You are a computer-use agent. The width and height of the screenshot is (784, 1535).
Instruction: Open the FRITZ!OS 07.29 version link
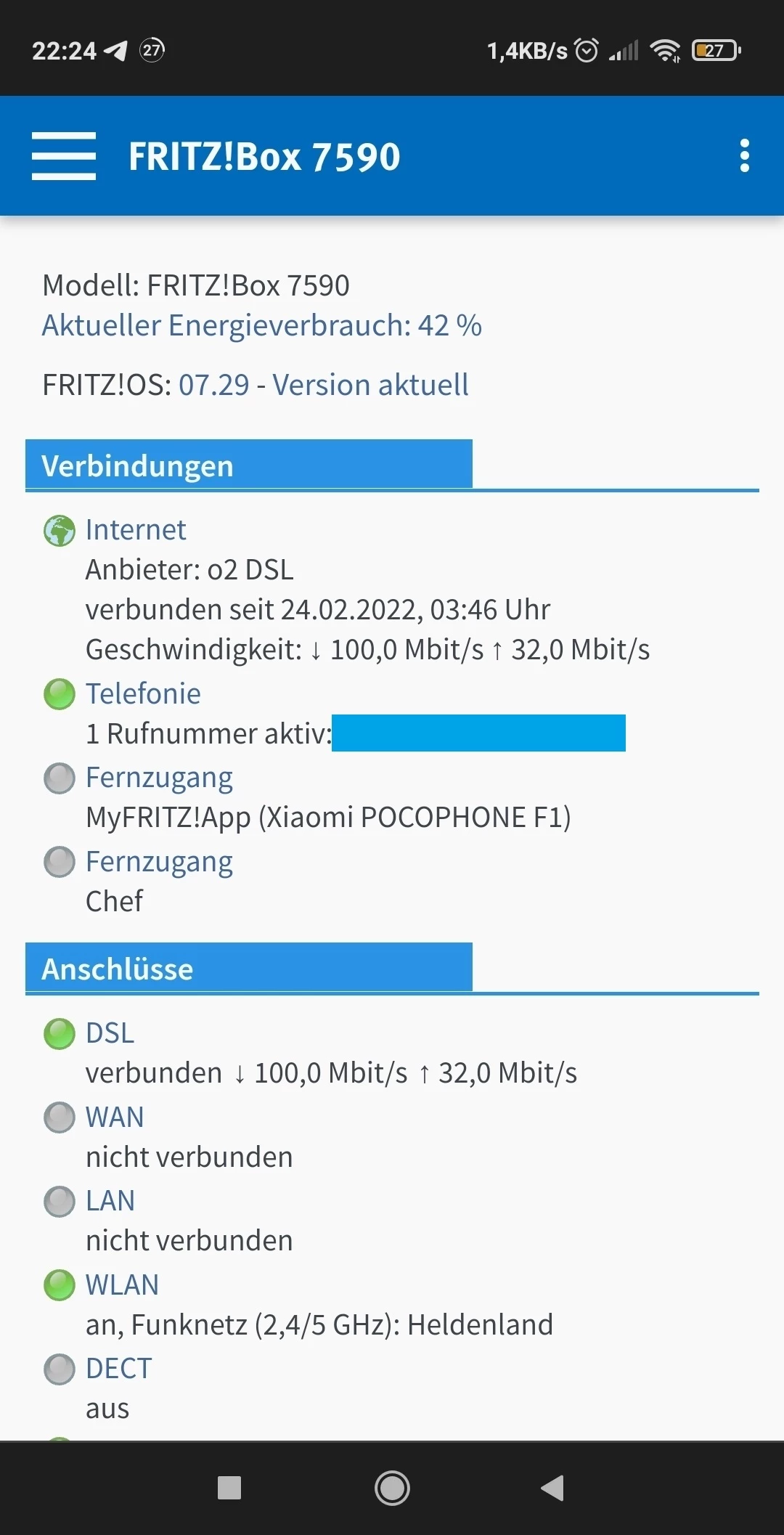click(x=323, y=385)
